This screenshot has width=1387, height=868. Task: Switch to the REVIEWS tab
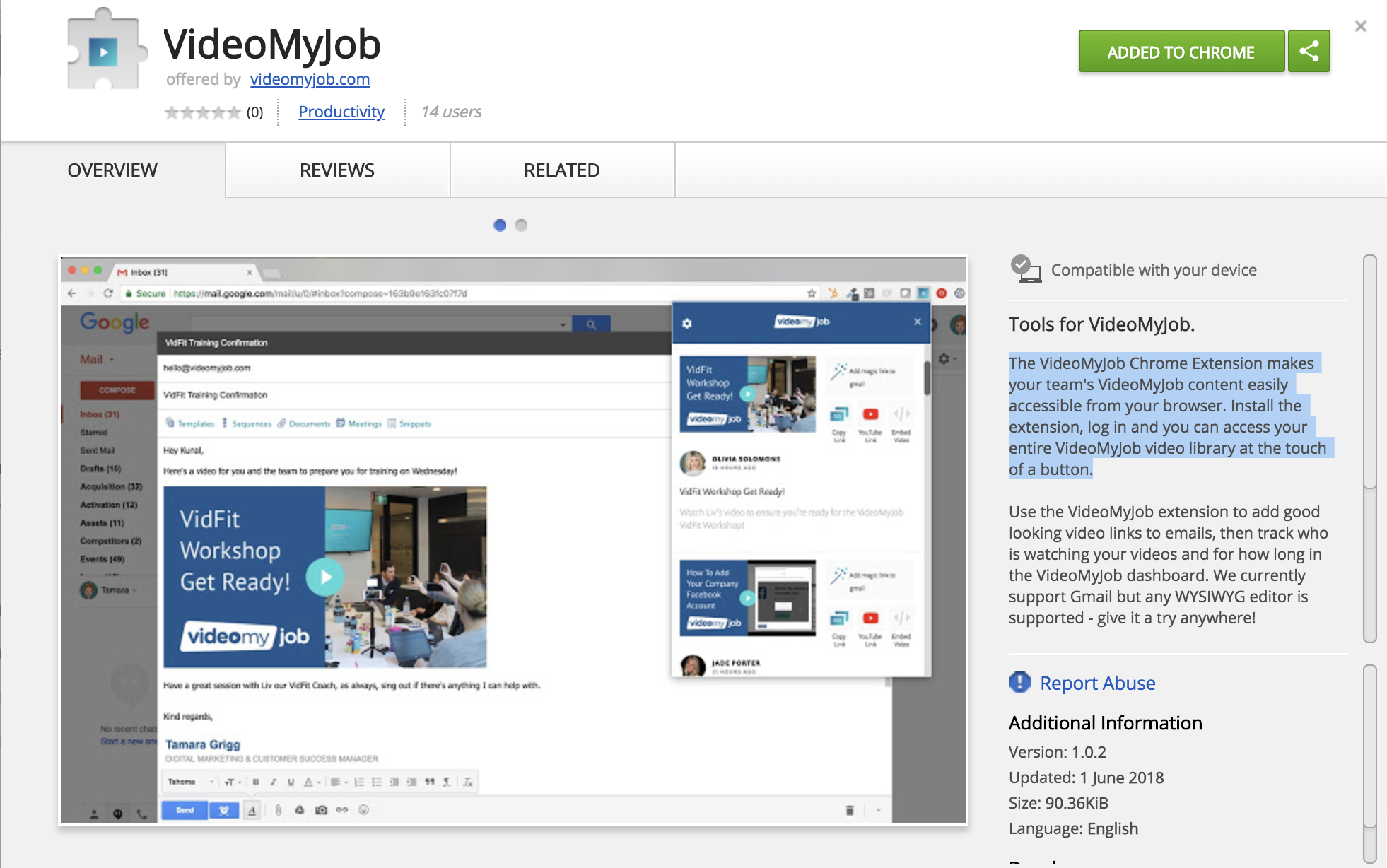pos(336,170)
